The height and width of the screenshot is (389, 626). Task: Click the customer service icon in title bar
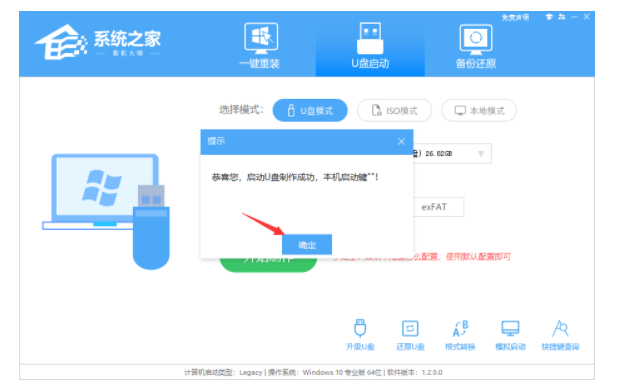pos(562,17)
